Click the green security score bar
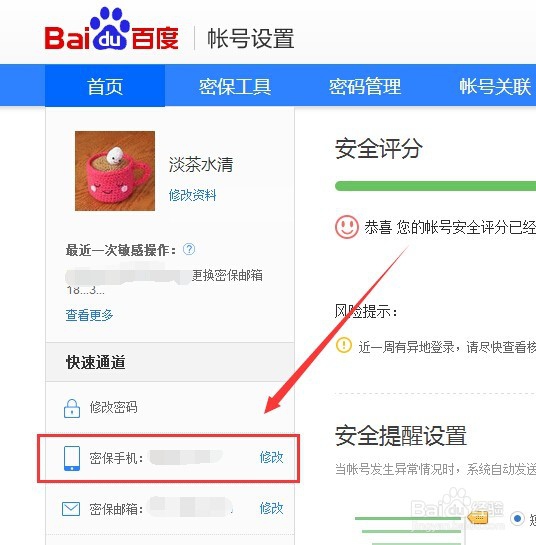536x545 pixels. click(435, 186)
